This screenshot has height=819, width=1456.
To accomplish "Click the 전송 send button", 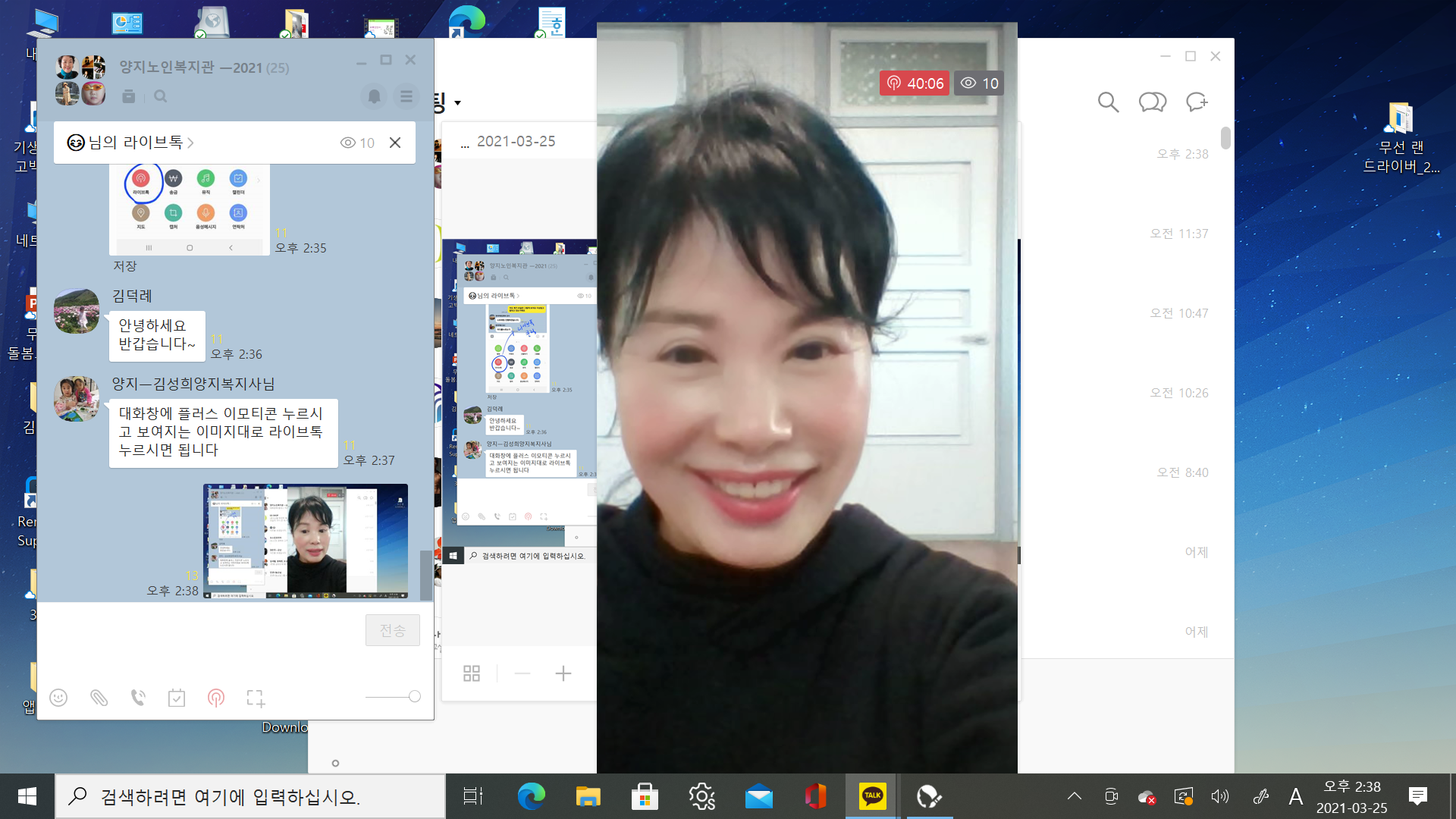I will point(393,630).
